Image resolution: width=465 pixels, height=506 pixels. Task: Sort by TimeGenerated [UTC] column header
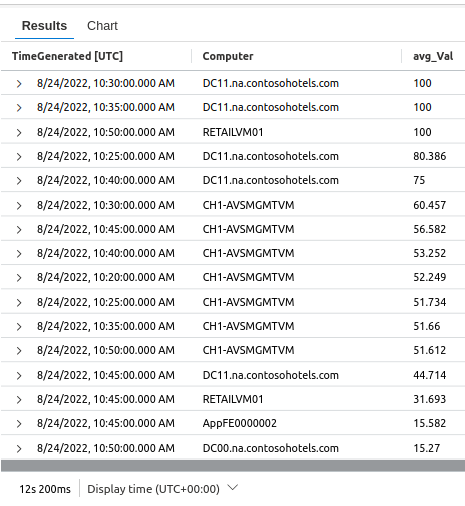[67, 56]
